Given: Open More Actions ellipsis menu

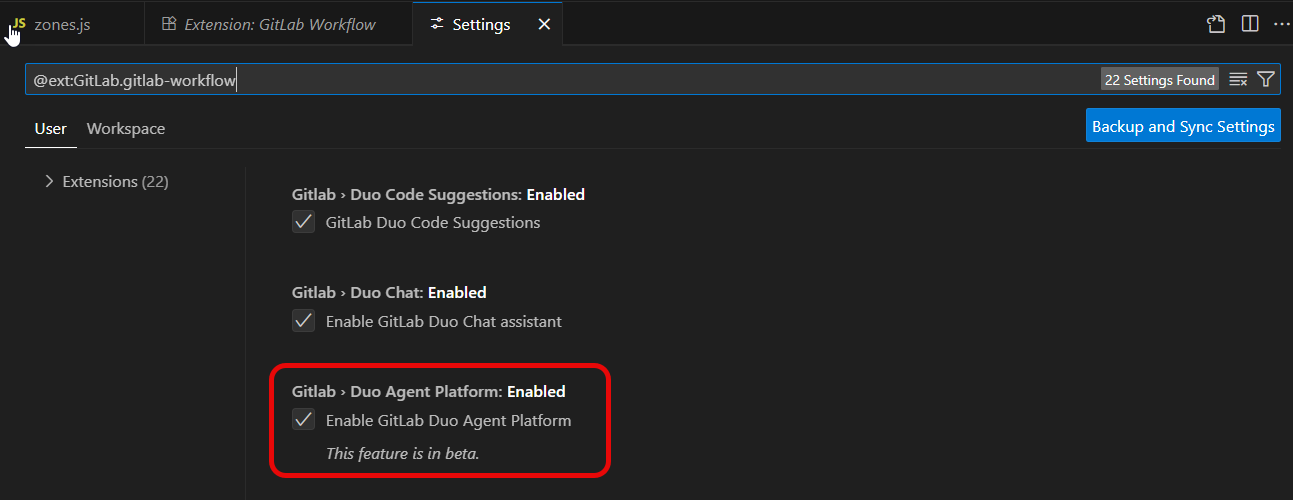Looking at the screenshot, I should pos(1280,24).
